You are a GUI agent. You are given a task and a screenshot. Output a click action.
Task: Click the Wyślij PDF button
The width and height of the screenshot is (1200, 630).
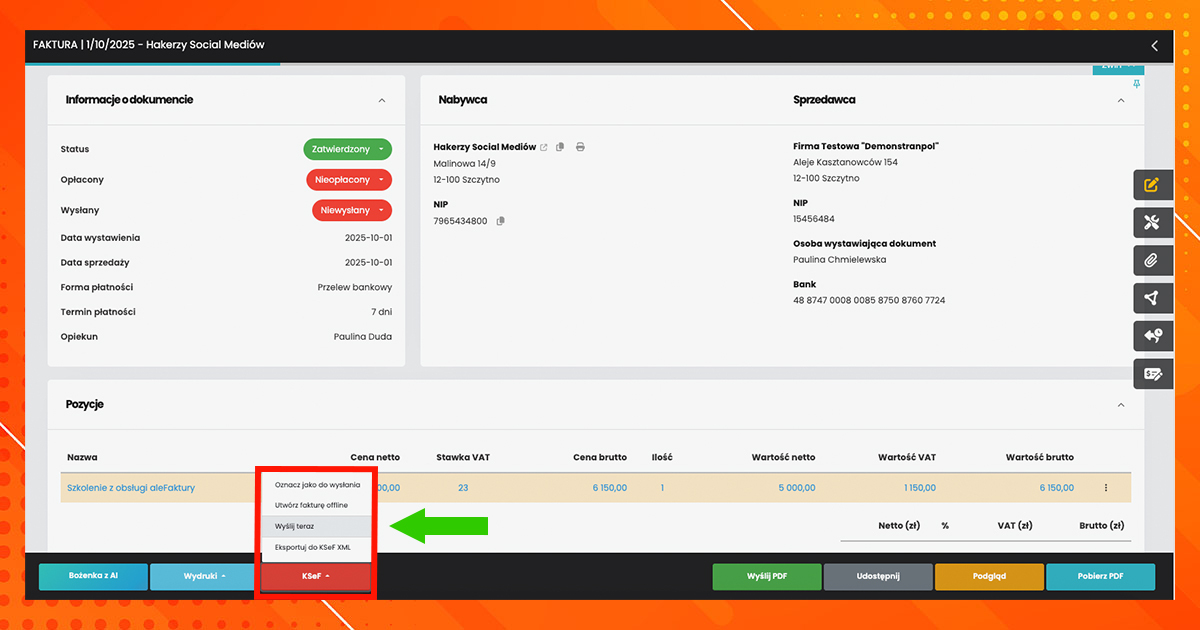point(767,577)
